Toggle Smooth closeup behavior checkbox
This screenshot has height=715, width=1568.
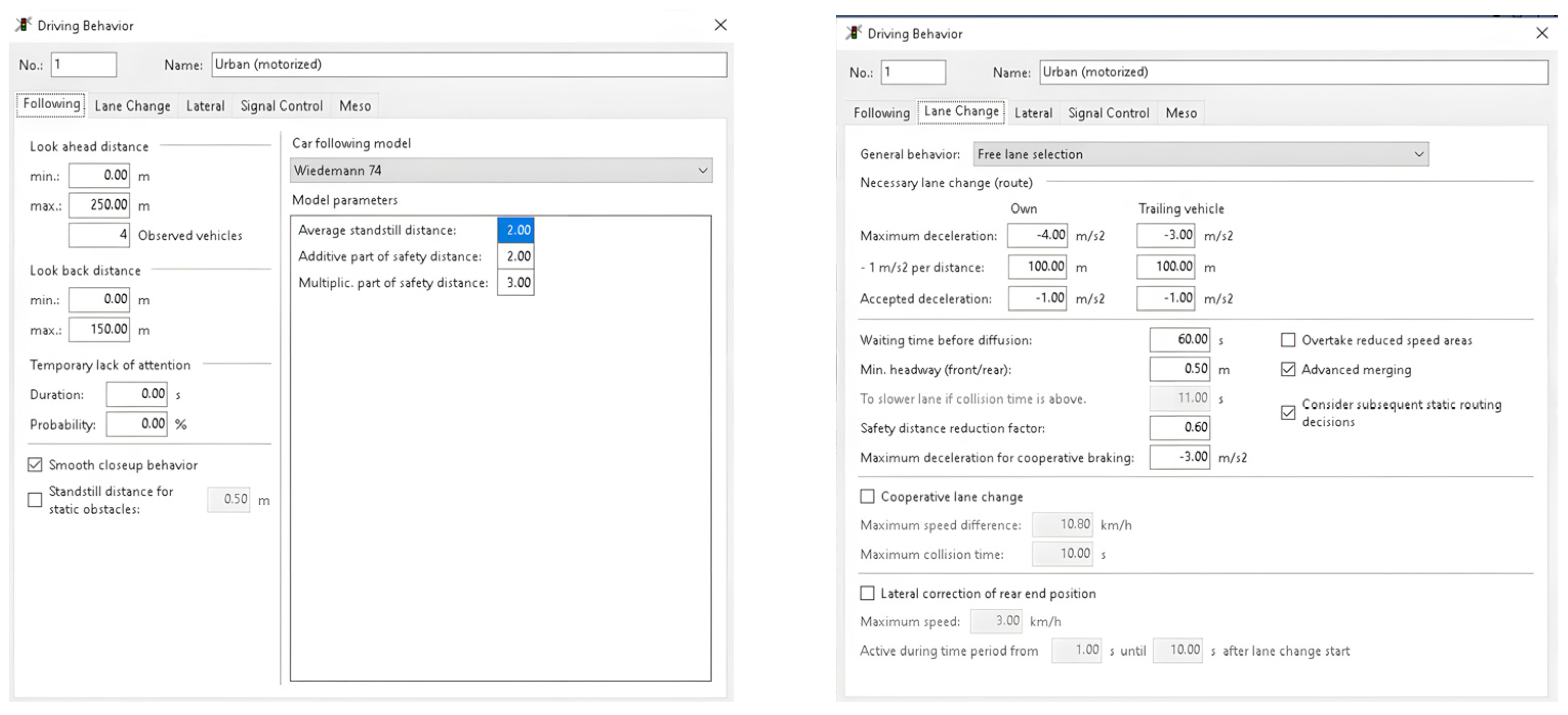coord(35,465)
